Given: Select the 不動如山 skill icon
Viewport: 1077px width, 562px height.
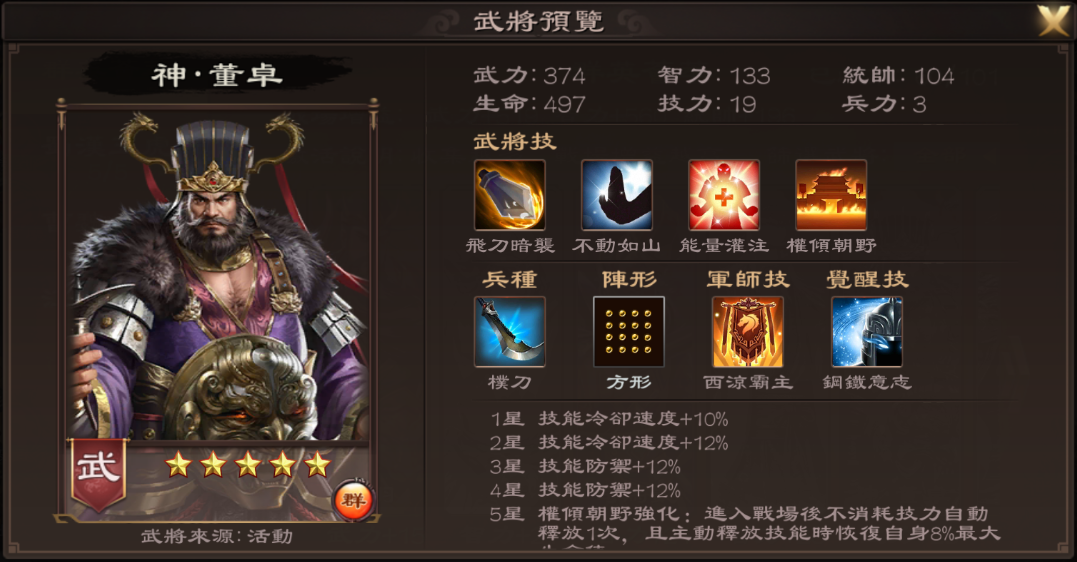Looking at the screenshot, I should tap(617, 195).
